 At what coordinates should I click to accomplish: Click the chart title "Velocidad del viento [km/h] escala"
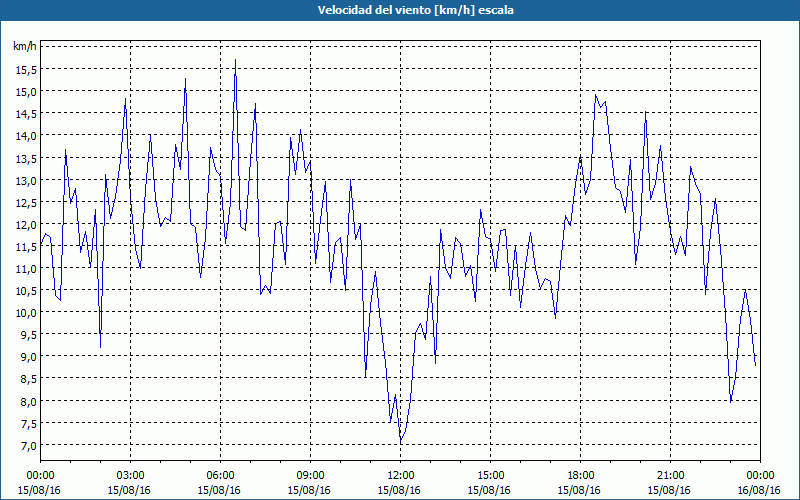[415, 10]
